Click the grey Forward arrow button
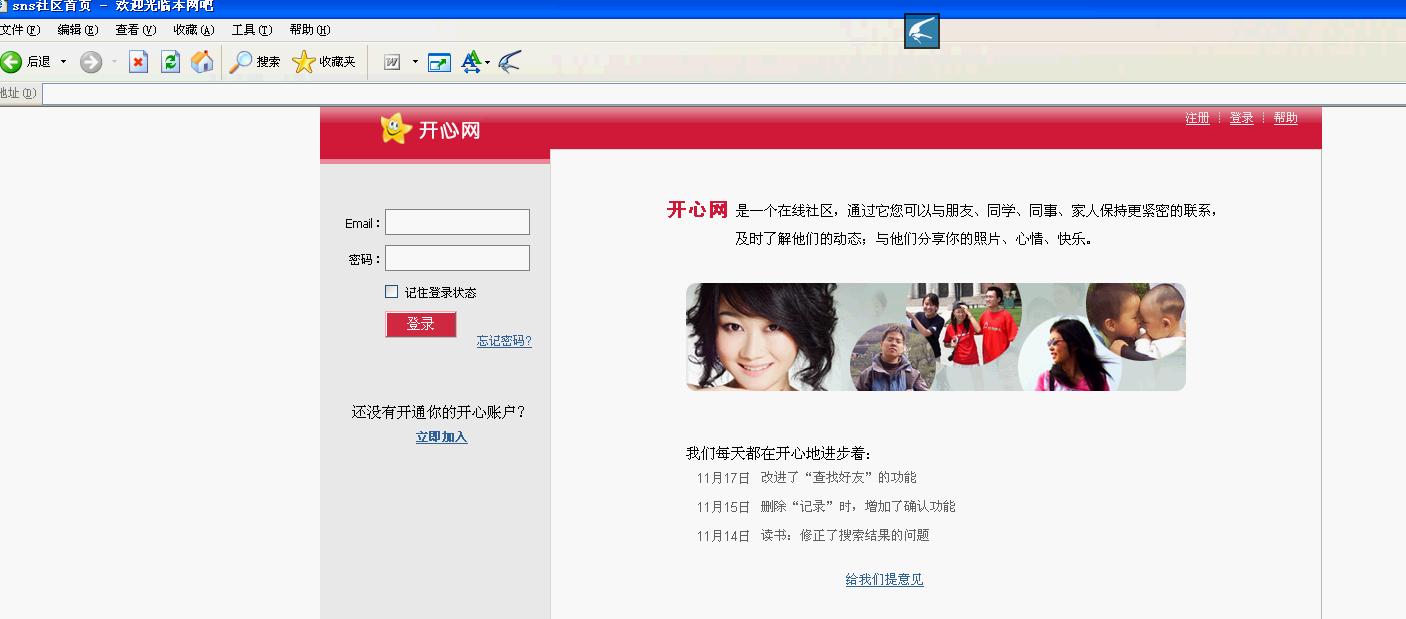The height and width of the screenshot is (619, 1406). 91,62
